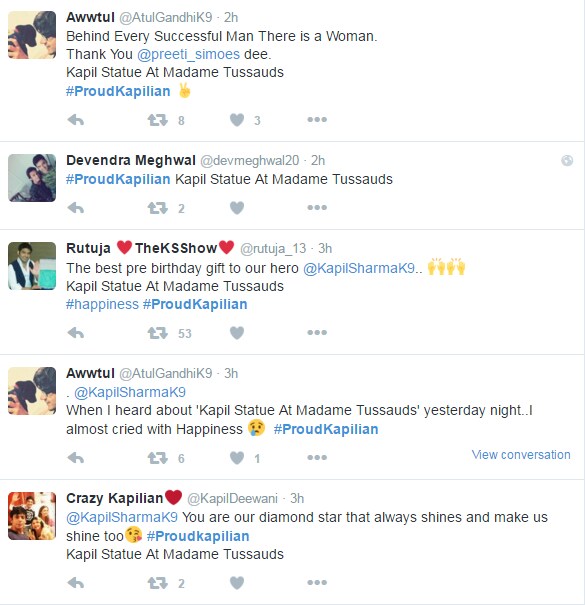Retweet Rutuja's tweet with 53 retweets
585x605 pixels.
157,333
